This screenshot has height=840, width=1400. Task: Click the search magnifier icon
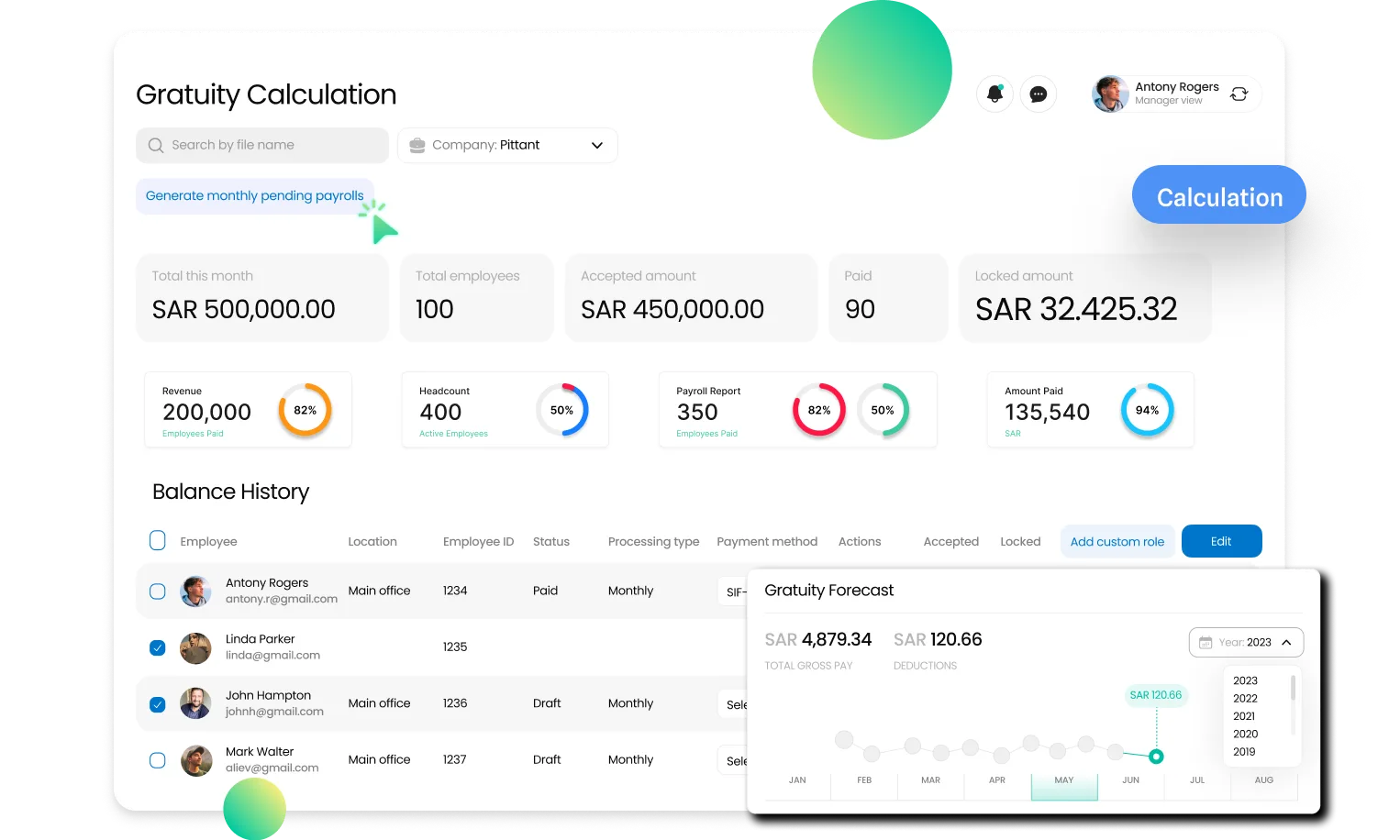click(156, 145)
